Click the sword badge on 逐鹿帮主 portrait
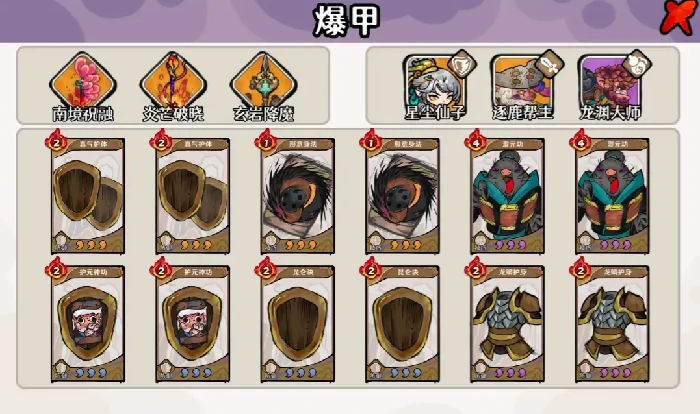 click(x=550, y=64)
